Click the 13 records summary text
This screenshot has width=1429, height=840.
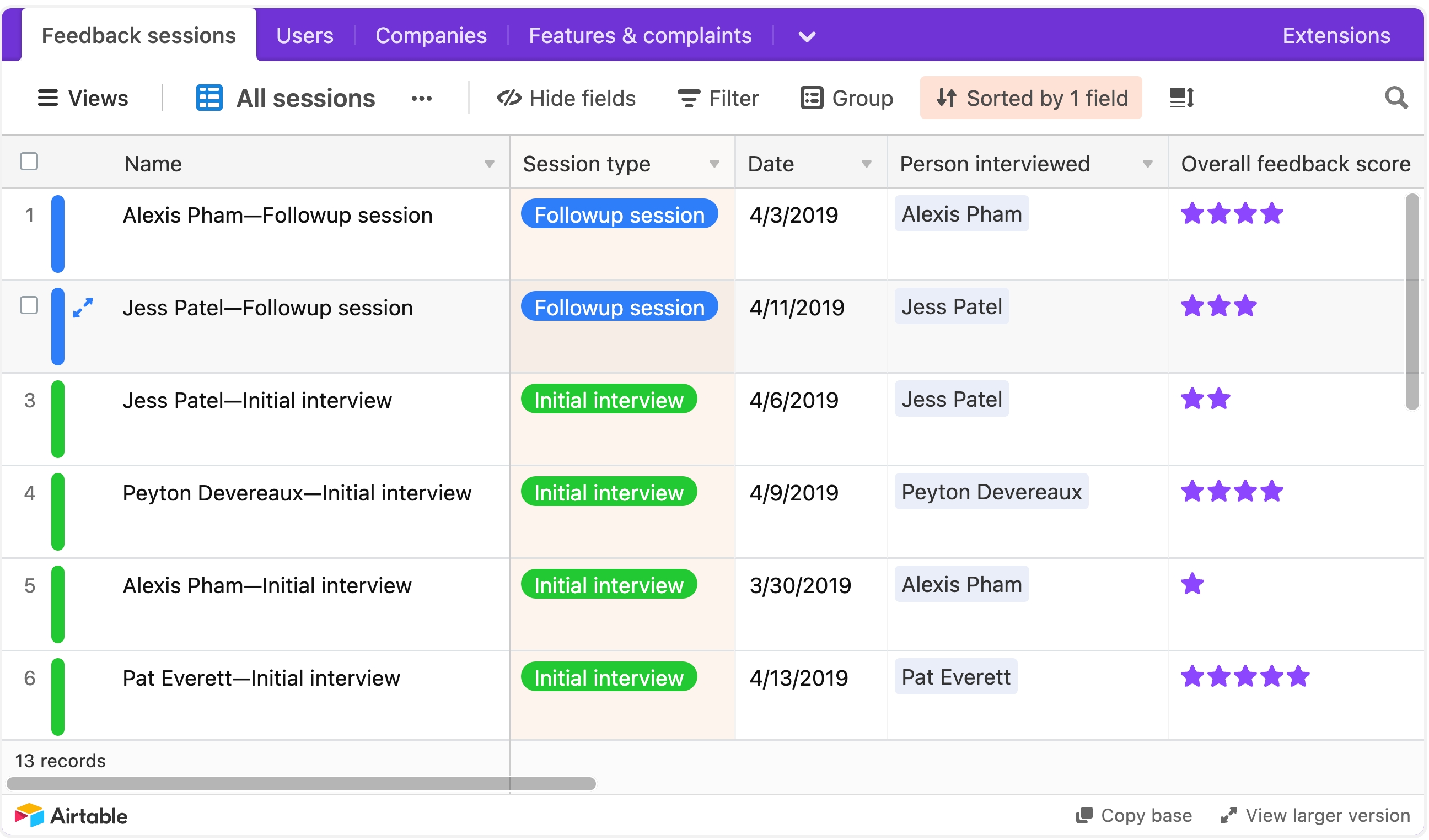pos(61,761)
